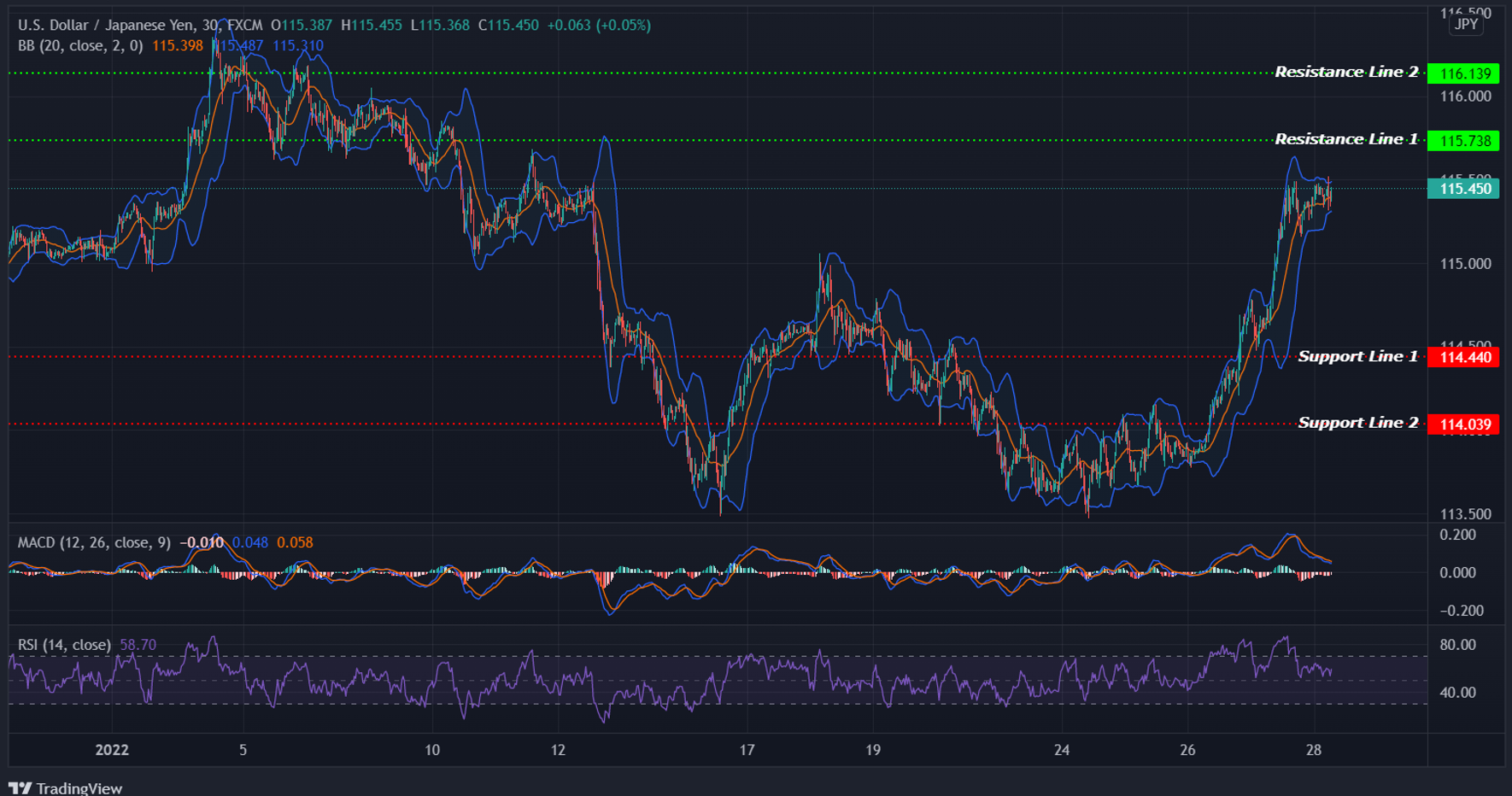Select the orange BB basis value 115.398
Screen dimensions: 1512x796
176,46
